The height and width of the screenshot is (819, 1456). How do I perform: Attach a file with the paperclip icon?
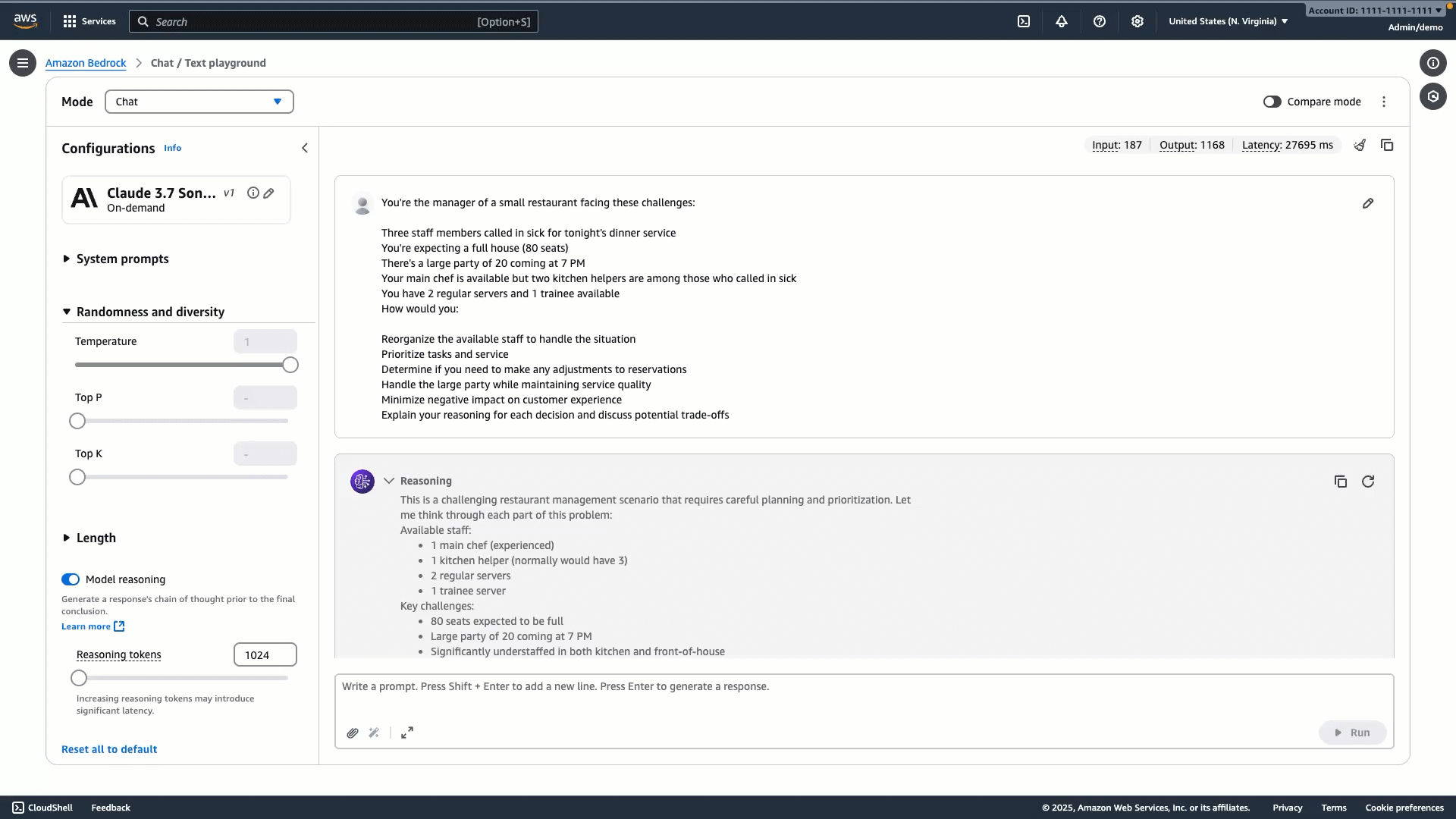pyautogui.click(x=352, y=733)
